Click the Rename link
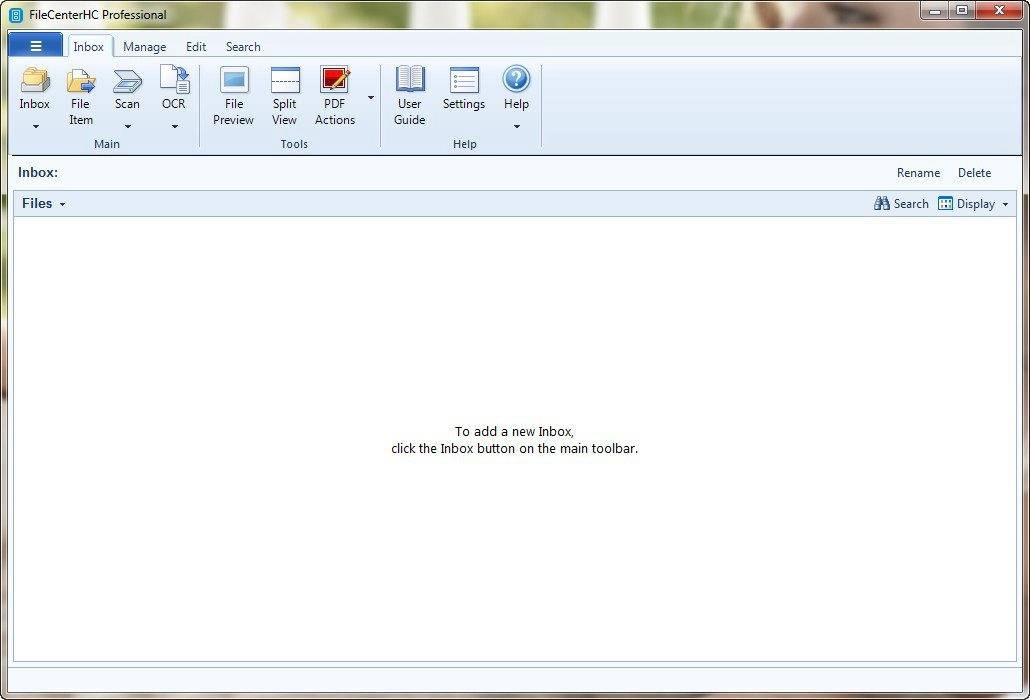 (x=918, y=173)
